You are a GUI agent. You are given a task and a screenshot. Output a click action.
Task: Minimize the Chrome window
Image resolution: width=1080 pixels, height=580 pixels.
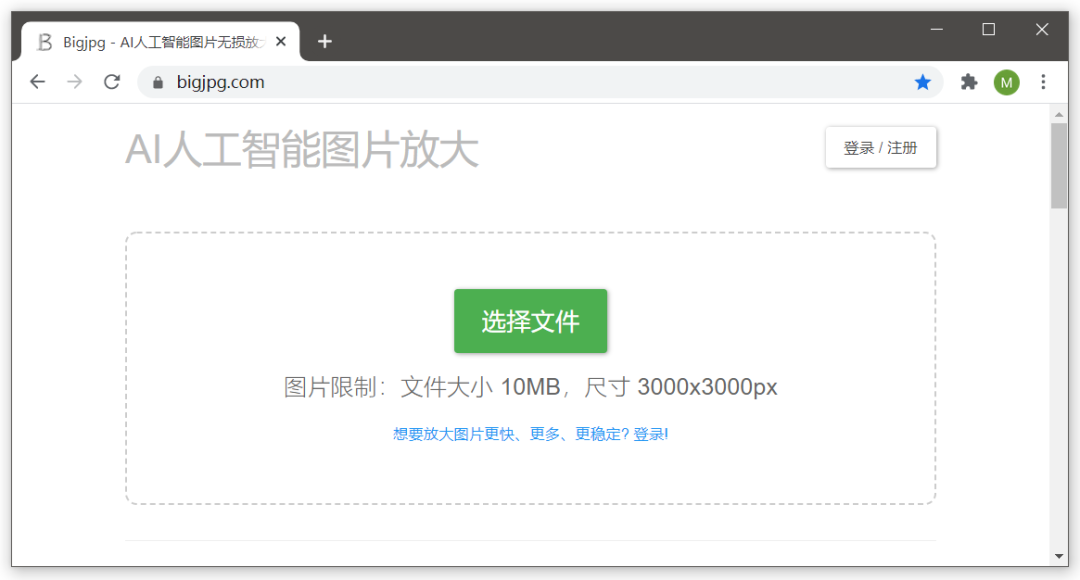(x=937, y=29)
